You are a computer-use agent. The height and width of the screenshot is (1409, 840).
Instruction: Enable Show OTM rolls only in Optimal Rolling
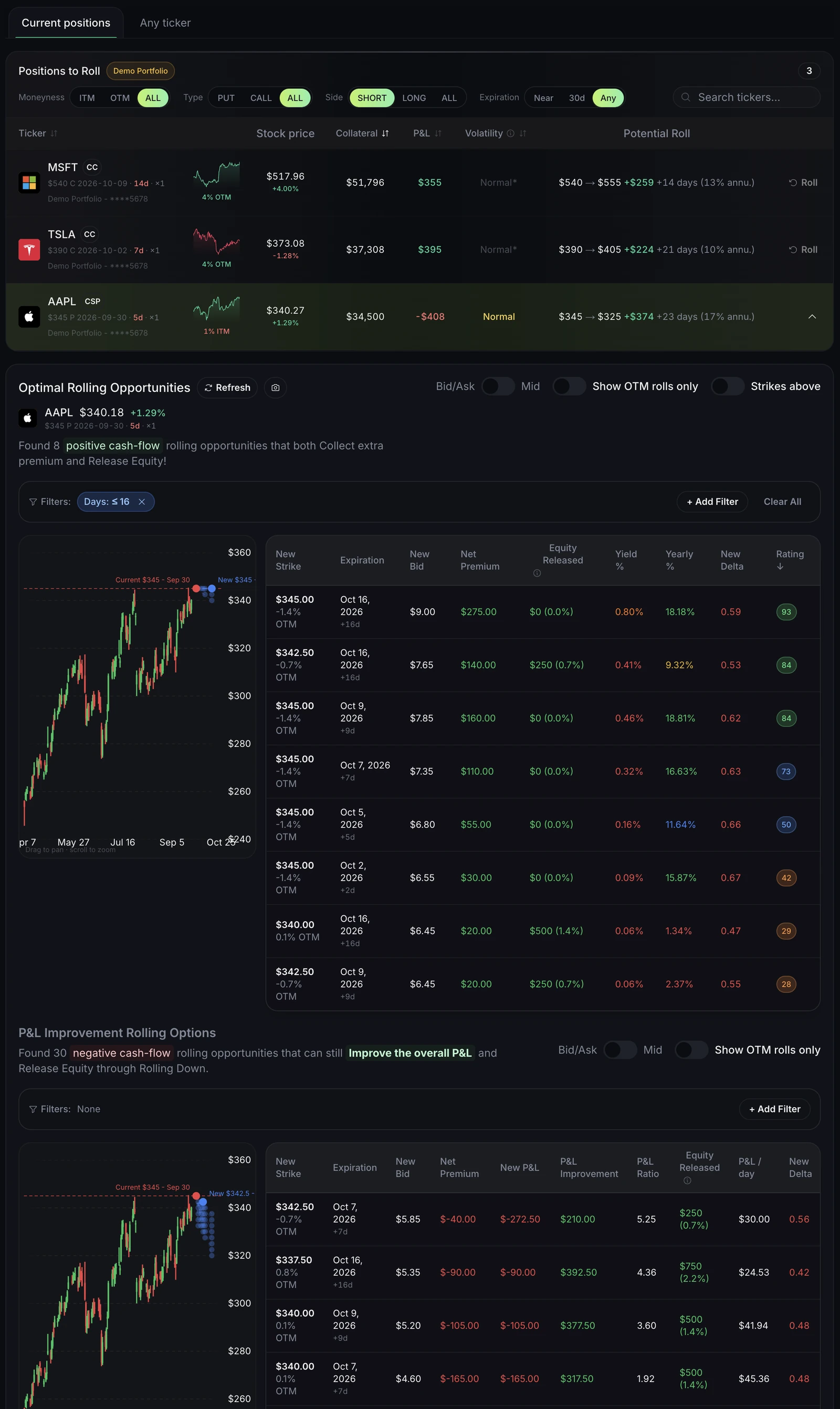pyautogui.click(x=570, y=387)
